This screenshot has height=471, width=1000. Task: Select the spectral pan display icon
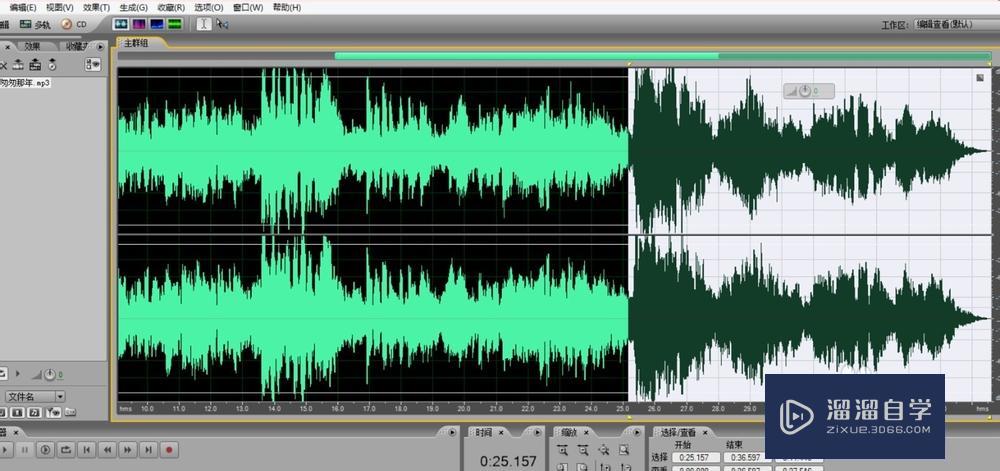(x=157, y=24)
